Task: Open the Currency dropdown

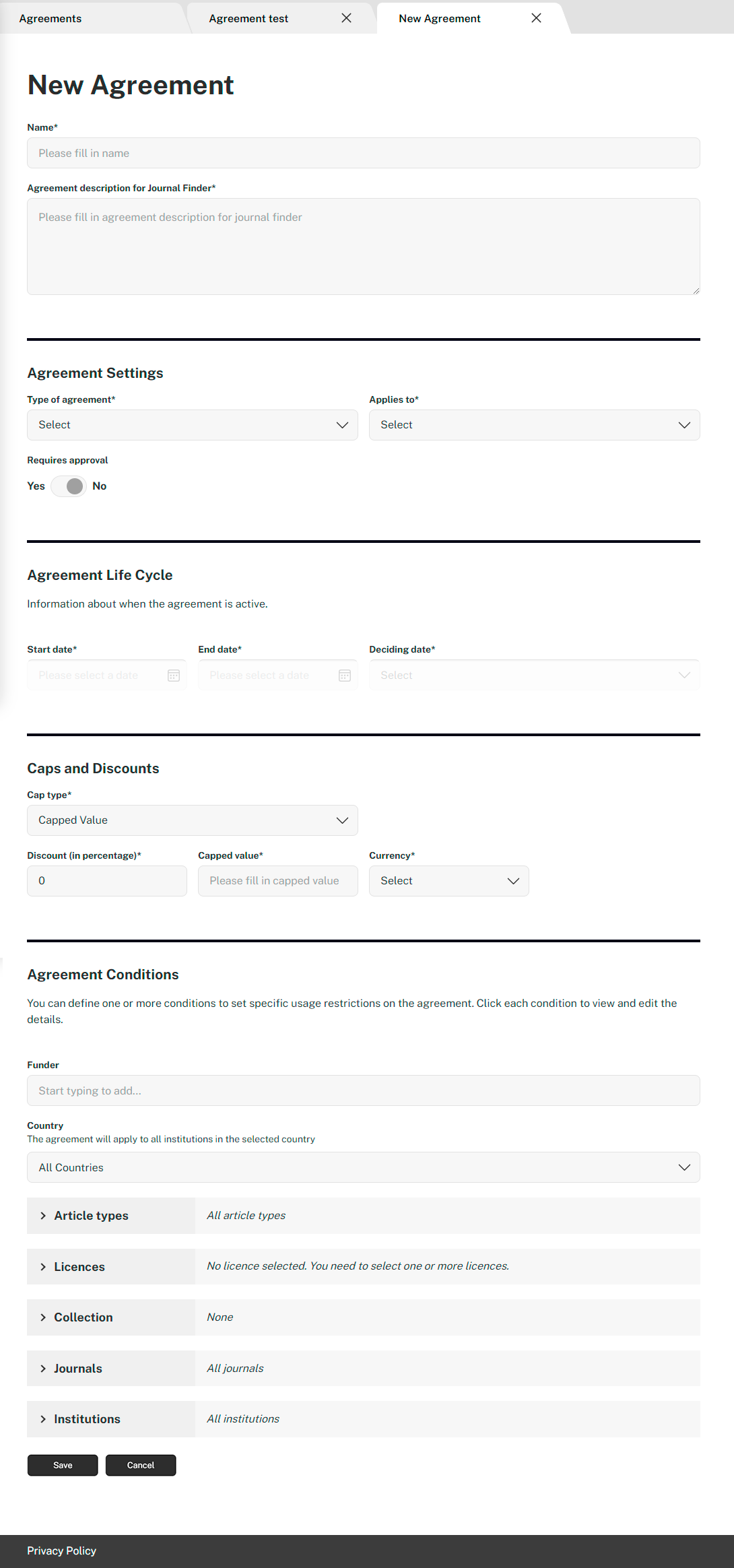Action: pyautogui.click(x=448, y=881)
